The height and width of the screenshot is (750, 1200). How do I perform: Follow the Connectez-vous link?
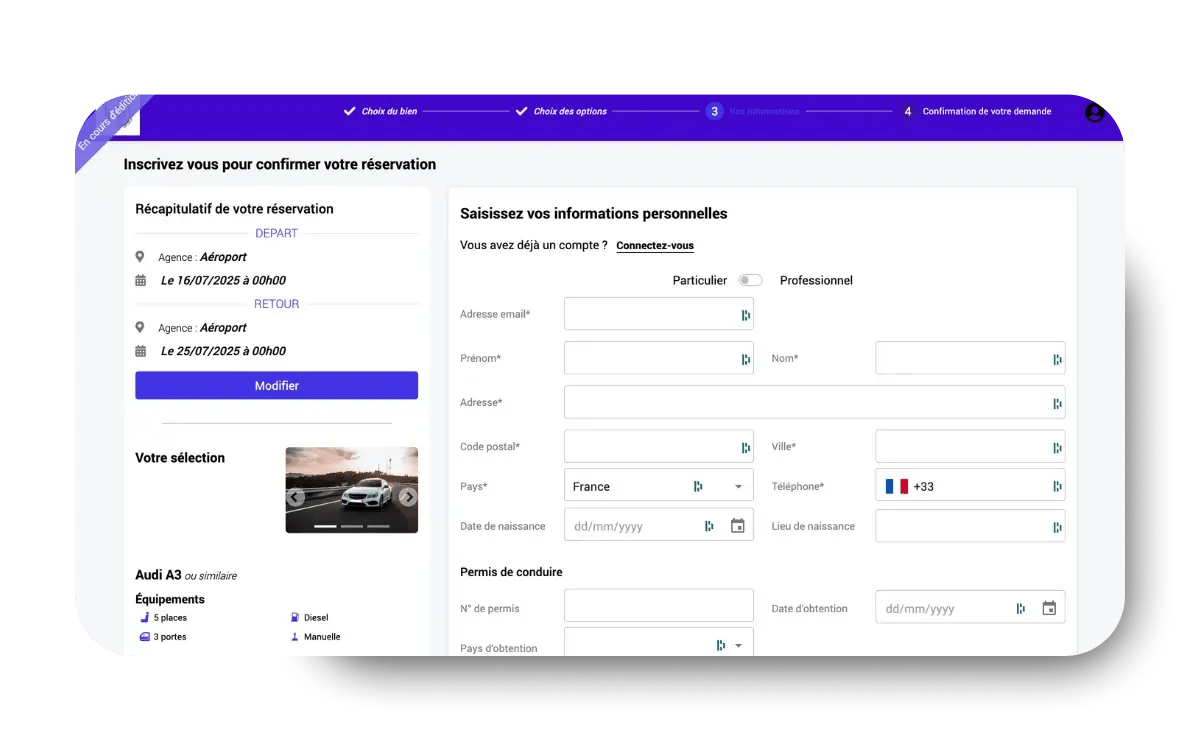655,246
